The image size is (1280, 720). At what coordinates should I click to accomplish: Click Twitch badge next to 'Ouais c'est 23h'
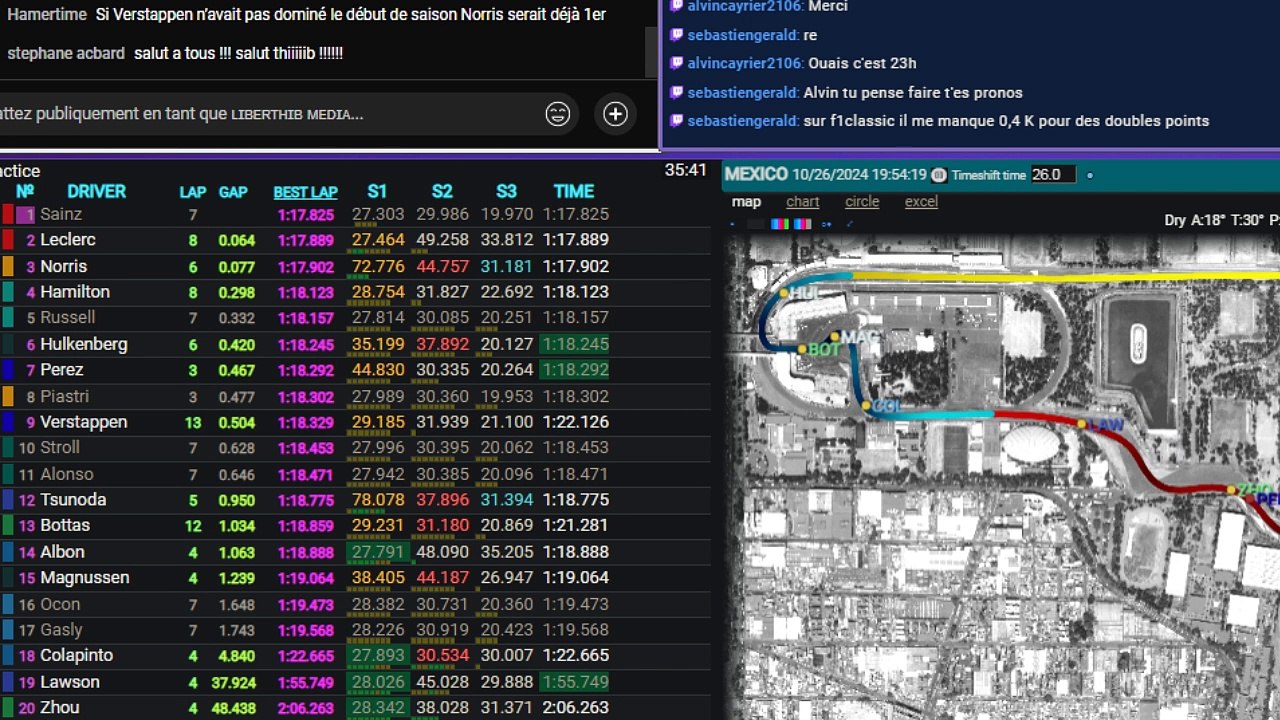click(x=677, y=63)
